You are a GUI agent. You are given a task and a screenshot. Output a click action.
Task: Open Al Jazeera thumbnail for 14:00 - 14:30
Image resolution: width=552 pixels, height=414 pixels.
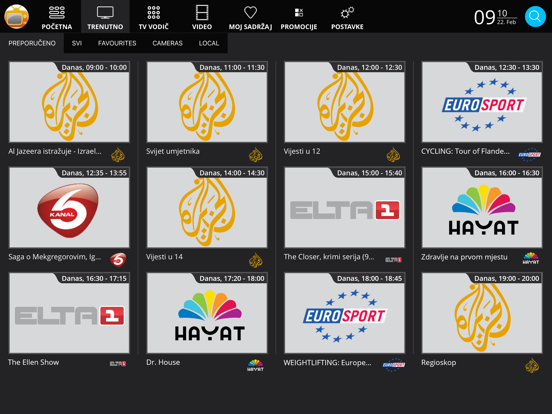point(207,208)
